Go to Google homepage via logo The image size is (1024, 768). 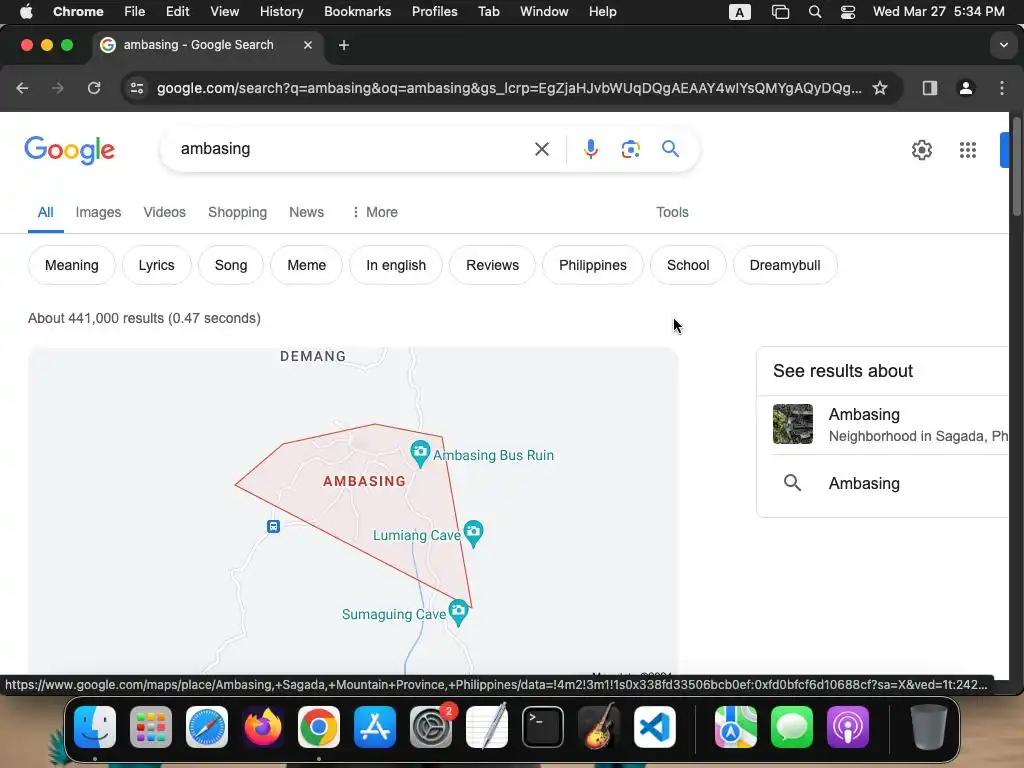(69, 150)
